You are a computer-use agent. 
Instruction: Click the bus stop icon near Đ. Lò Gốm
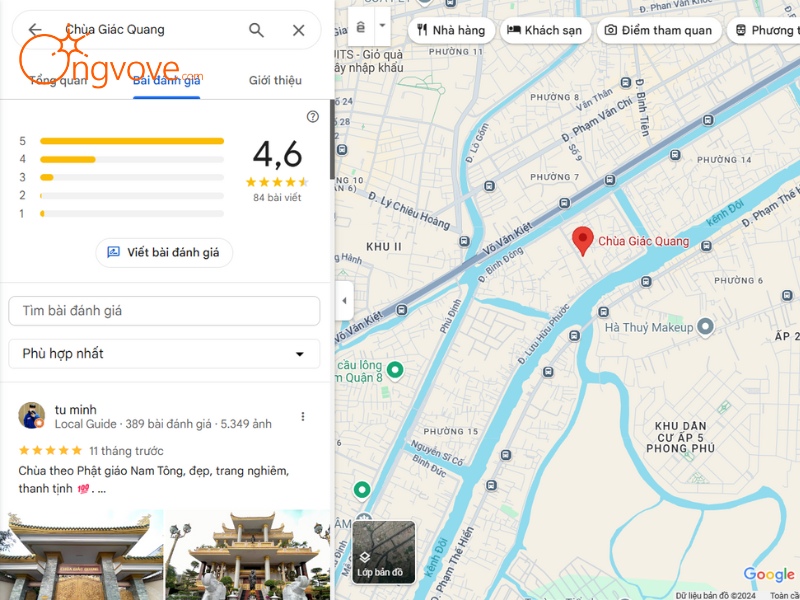tap(489, 186)
